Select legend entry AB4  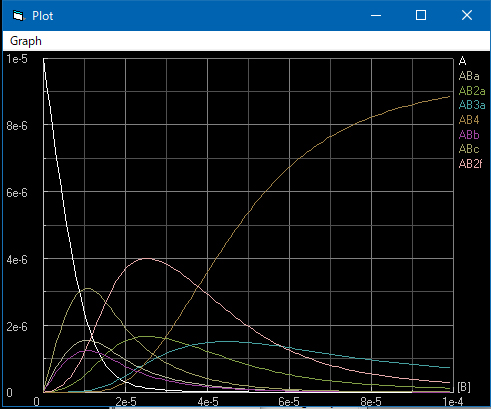(x=469, y=120)
